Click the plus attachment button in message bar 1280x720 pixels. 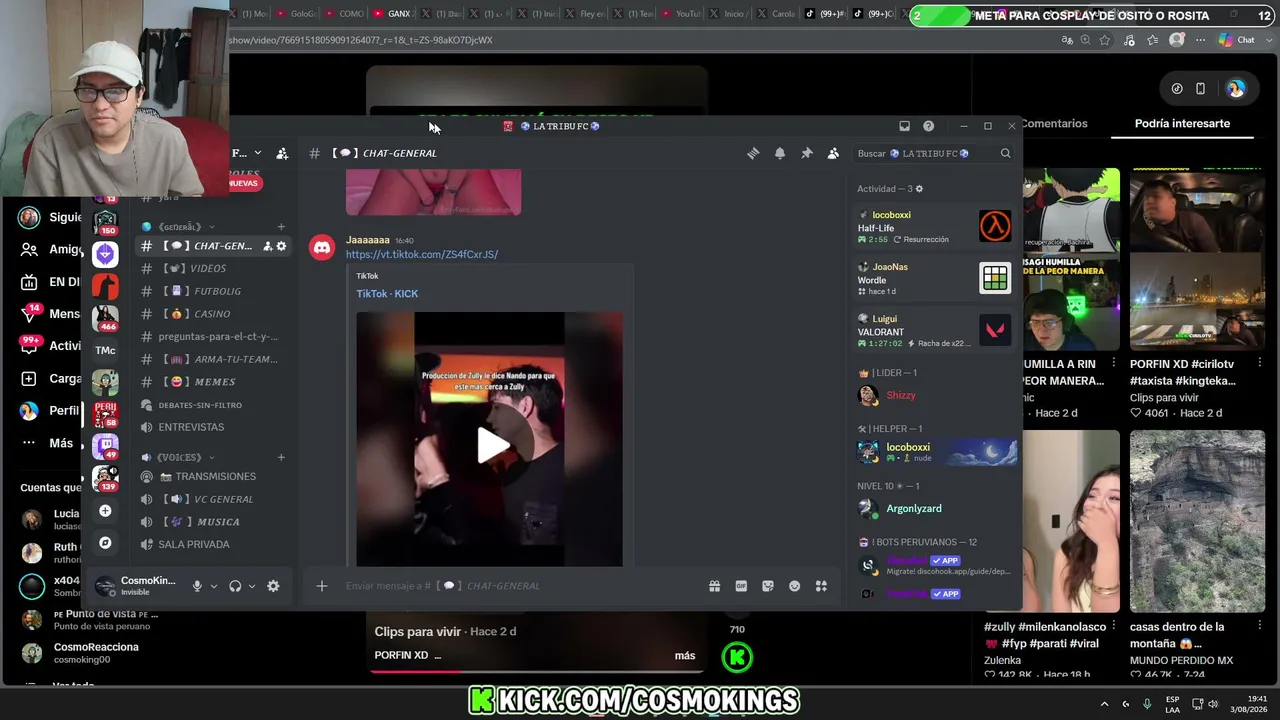[x=321, y=586]
